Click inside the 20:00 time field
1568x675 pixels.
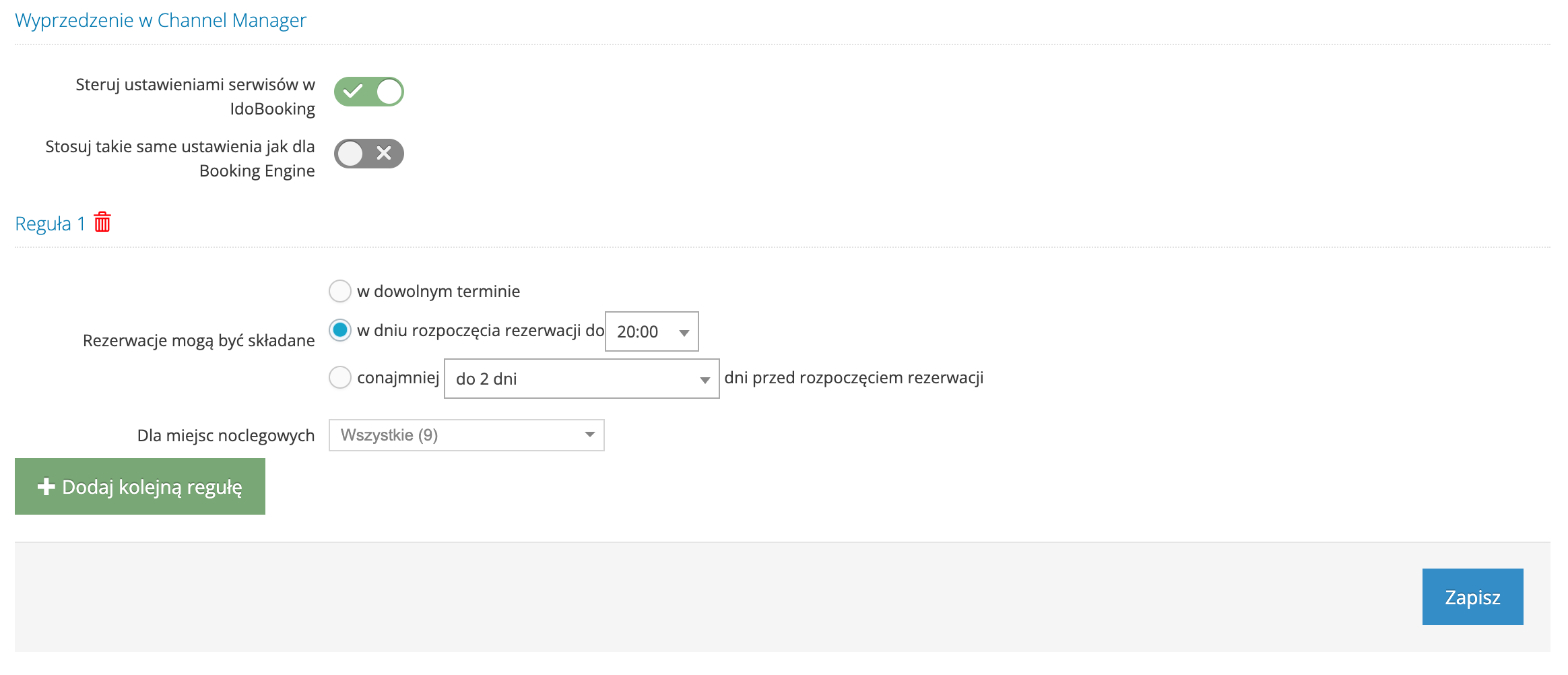click(640, 331)
